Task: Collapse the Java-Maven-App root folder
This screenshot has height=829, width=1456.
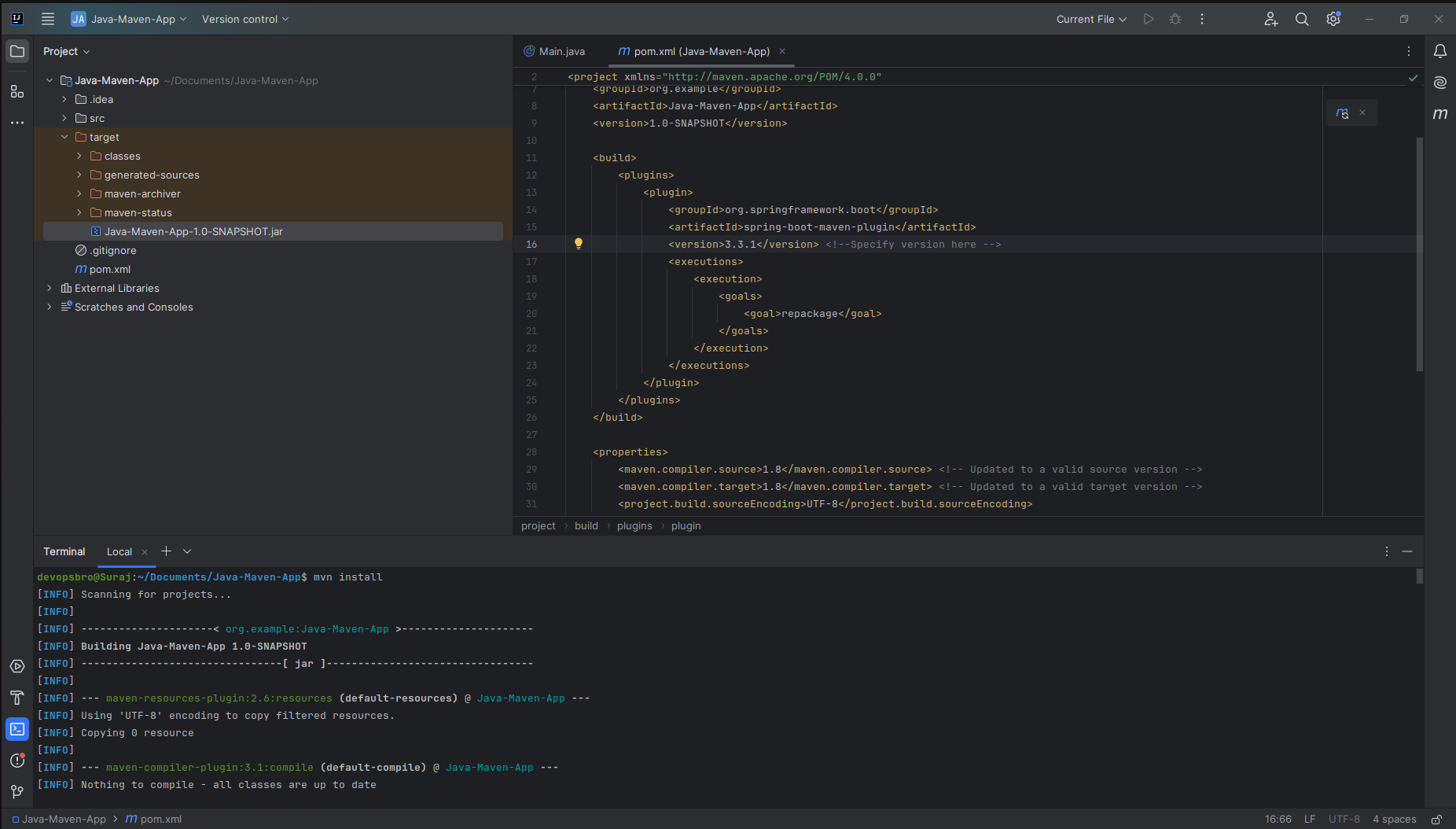Action: tap(50, 80)
